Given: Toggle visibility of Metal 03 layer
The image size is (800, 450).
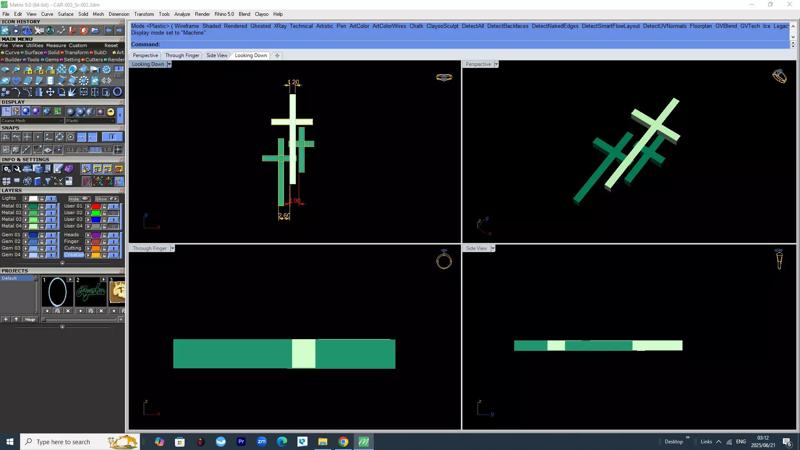Looking at the screenshot, I should pyautogui.click(x=51, y=219).
